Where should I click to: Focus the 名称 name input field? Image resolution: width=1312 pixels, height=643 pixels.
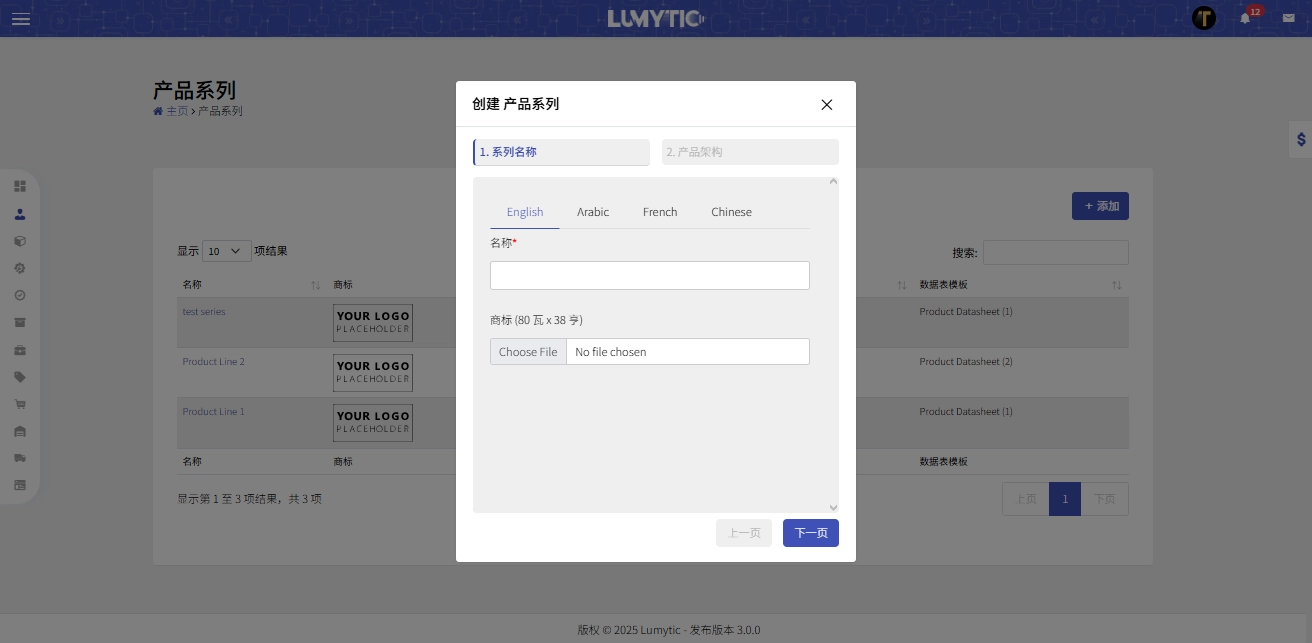point(649,276)
